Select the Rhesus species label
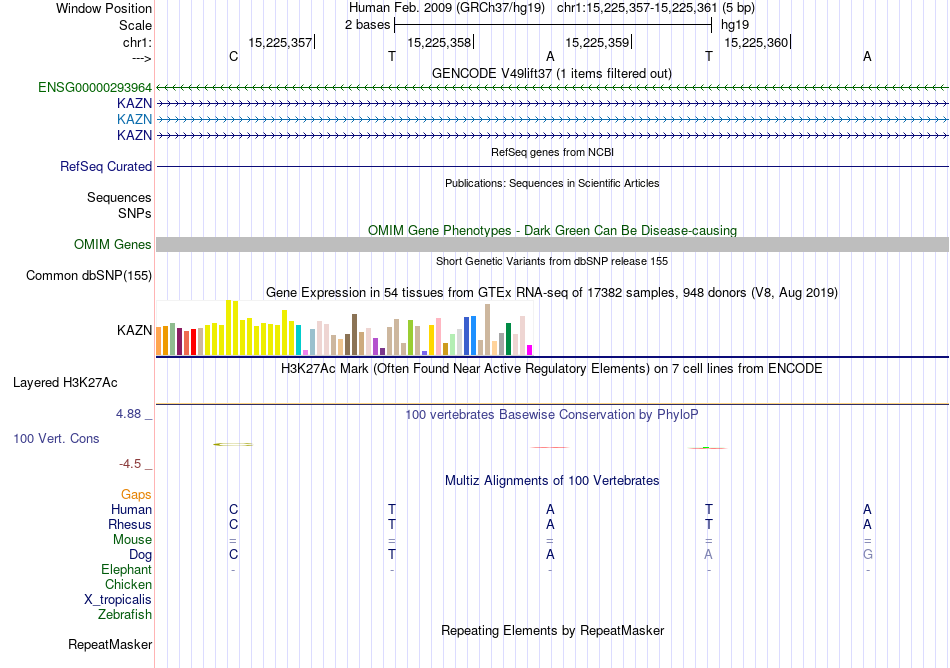 (x=130, y=524)
